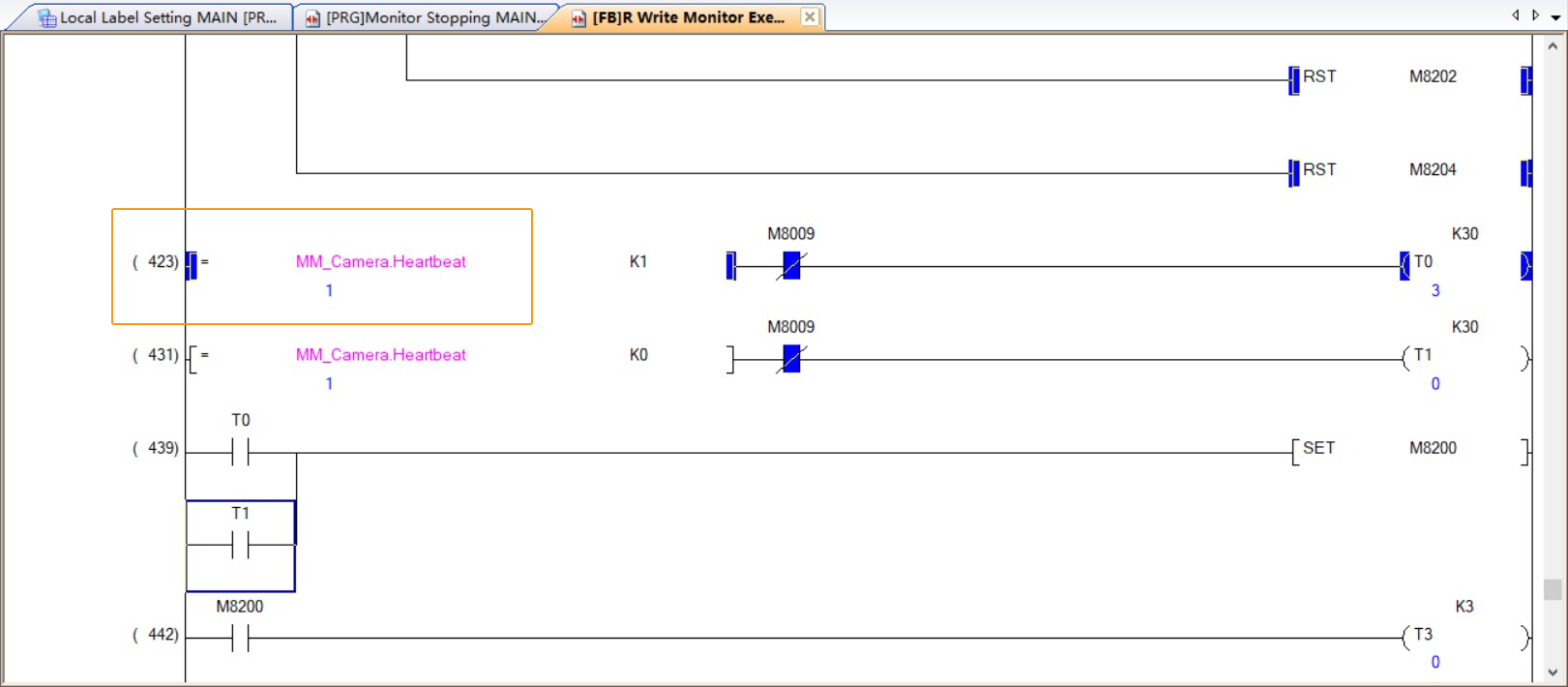Click T0 current value 3
This screenshot has width=1568, height=687.
point(1435,290)
